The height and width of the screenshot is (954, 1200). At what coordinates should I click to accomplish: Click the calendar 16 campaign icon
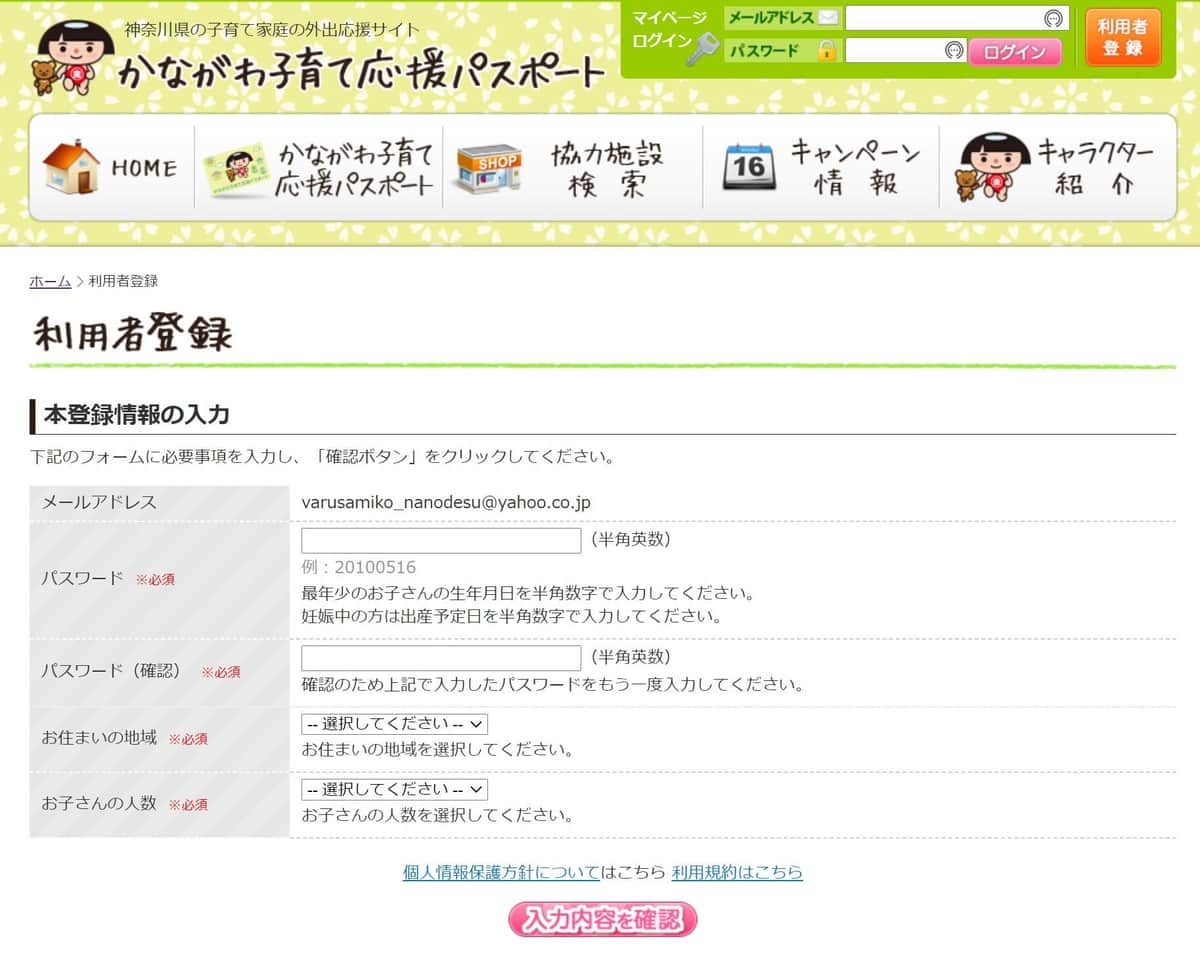point(749,166)
